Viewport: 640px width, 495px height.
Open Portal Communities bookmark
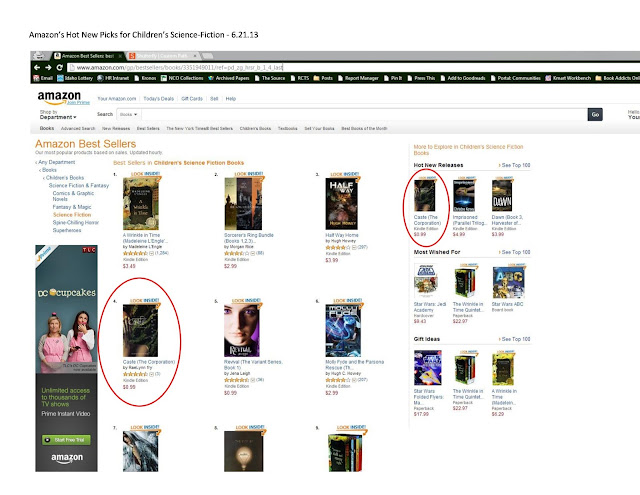(516, 78)
